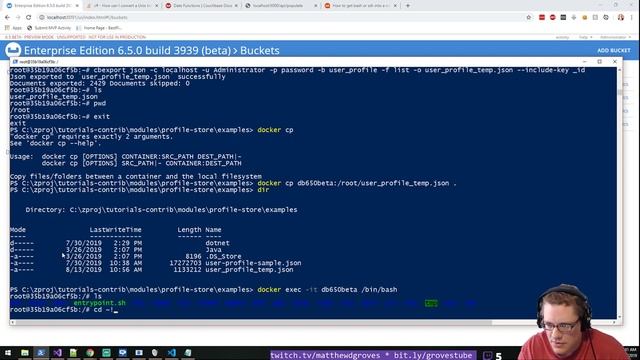Click the Directory path line in the dir output
This screenshot has height=360, width=640.
[x=161, y=210]
